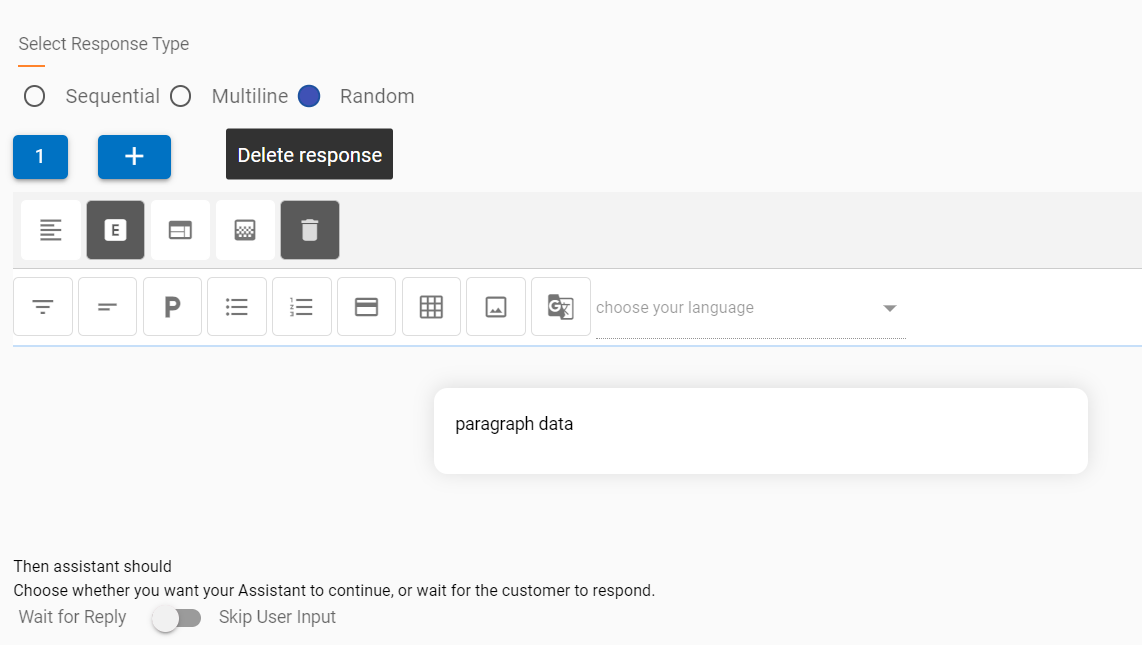The width and height of the screenshot is (1142, 645).
Task: Click the Delete response button
Action: pos(309,154)
